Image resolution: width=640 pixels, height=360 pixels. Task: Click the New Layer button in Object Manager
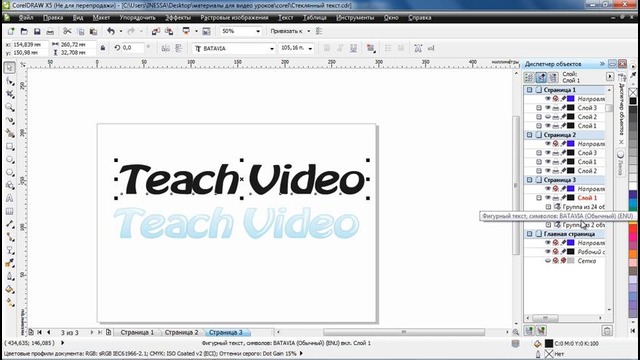click(x=529, y=331)
